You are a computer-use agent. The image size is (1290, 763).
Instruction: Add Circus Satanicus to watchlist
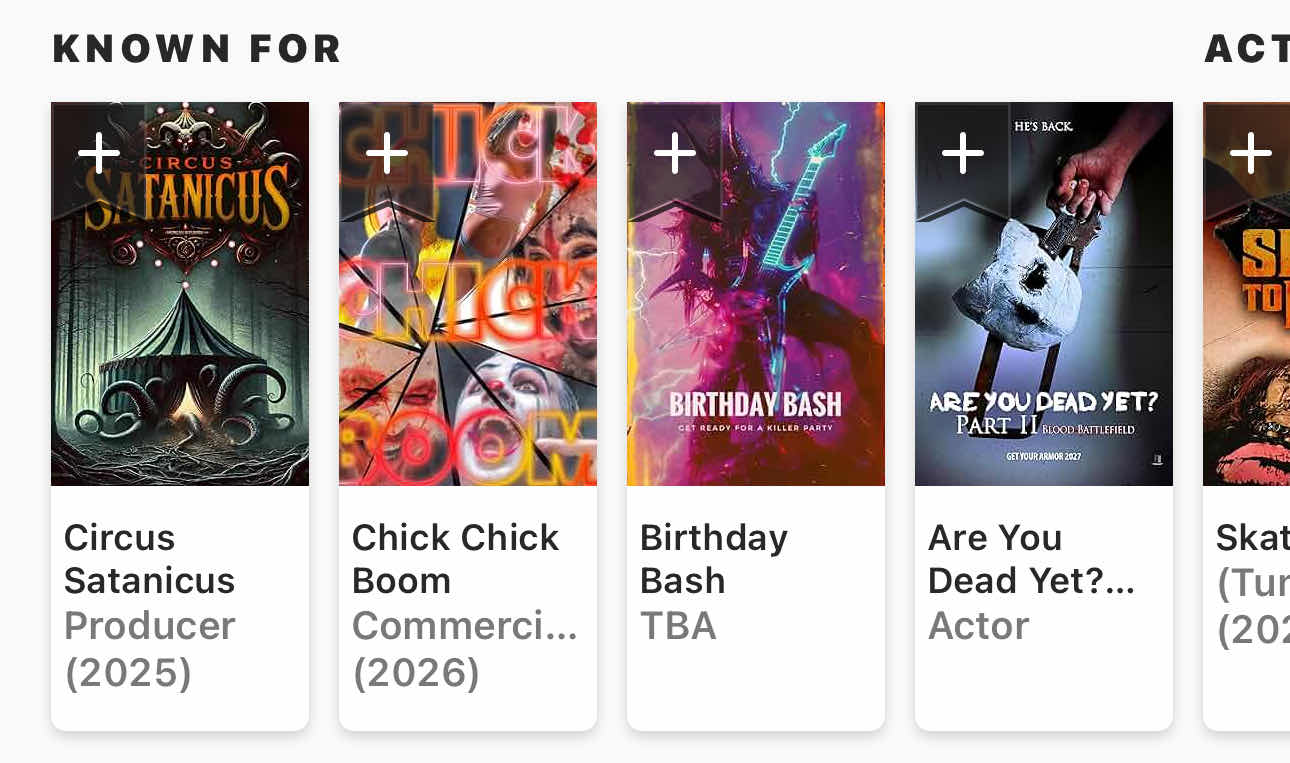(99, 154)
